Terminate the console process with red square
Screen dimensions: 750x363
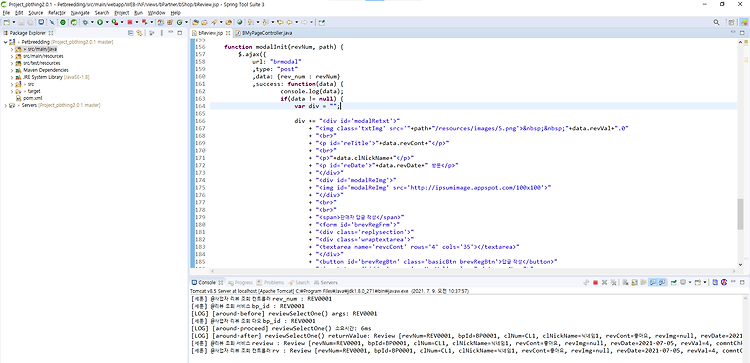(x=596, y=283)
